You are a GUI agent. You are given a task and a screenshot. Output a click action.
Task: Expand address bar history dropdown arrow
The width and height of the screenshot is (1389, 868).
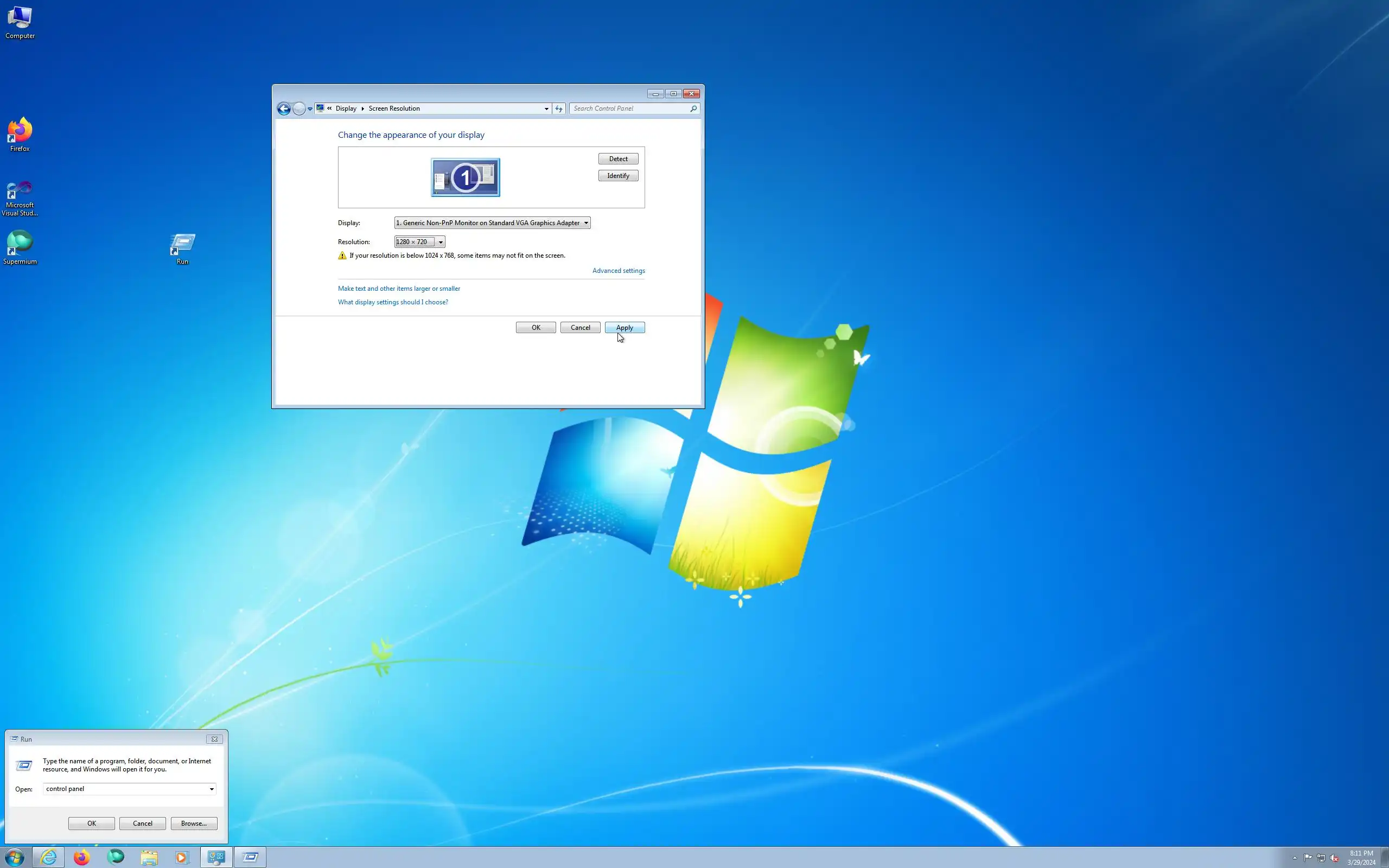coord(546,108)
